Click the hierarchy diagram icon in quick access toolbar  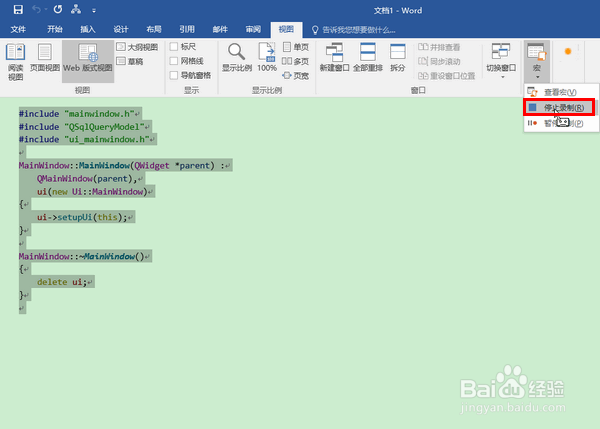76,9
